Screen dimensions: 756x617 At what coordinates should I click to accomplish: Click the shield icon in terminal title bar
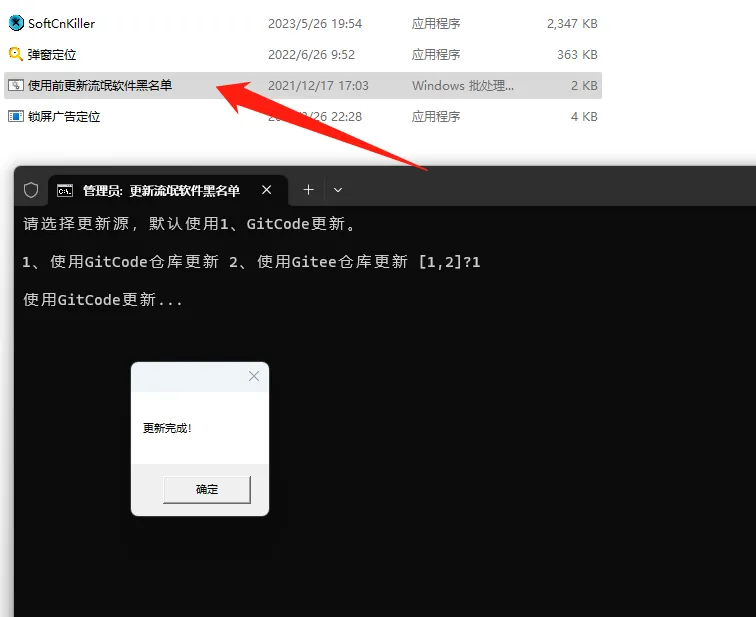tap(31, 190)
